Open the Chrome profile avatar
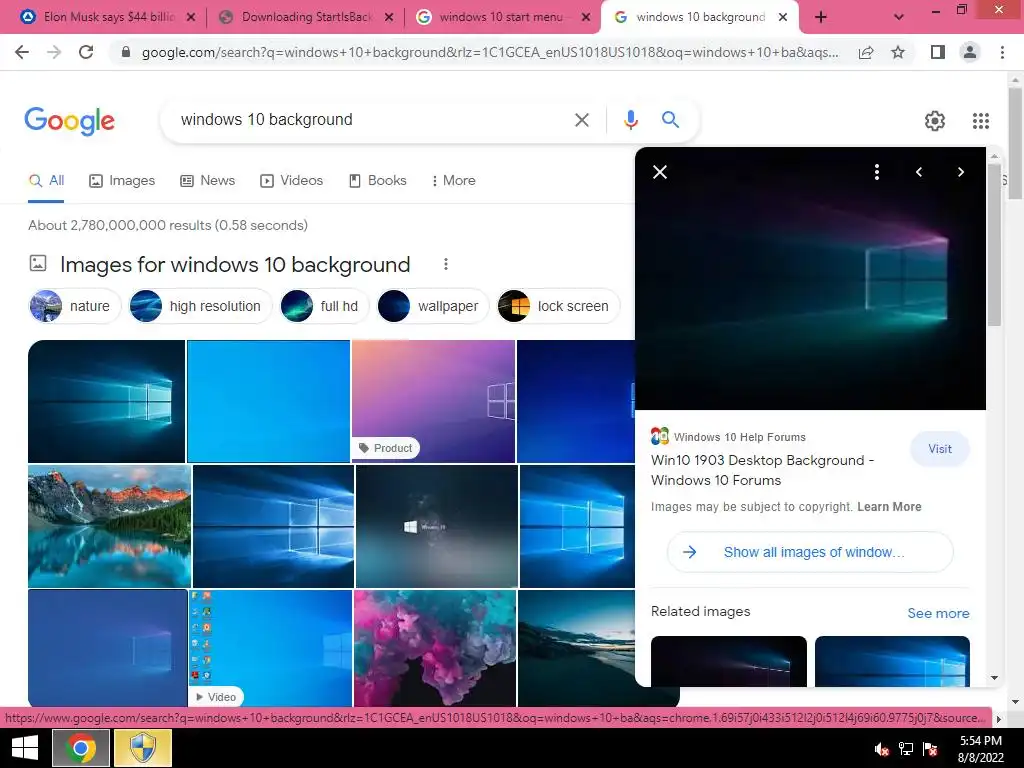 pos(970,52)
